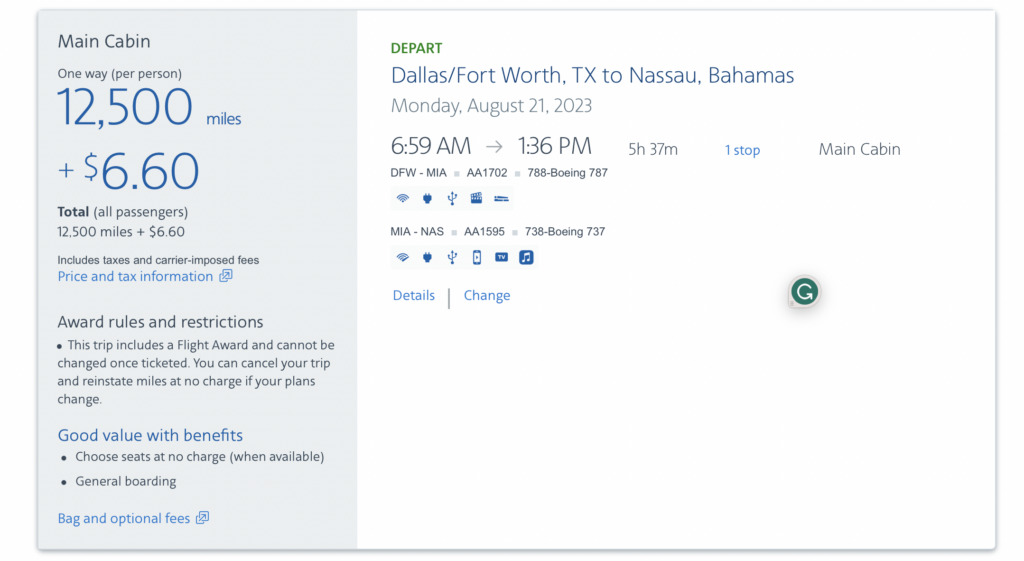The width and height of the screenshot is (1024, 561).
Task: Click TV icon on MIA - NAS flight
Action: coord(501,257)
